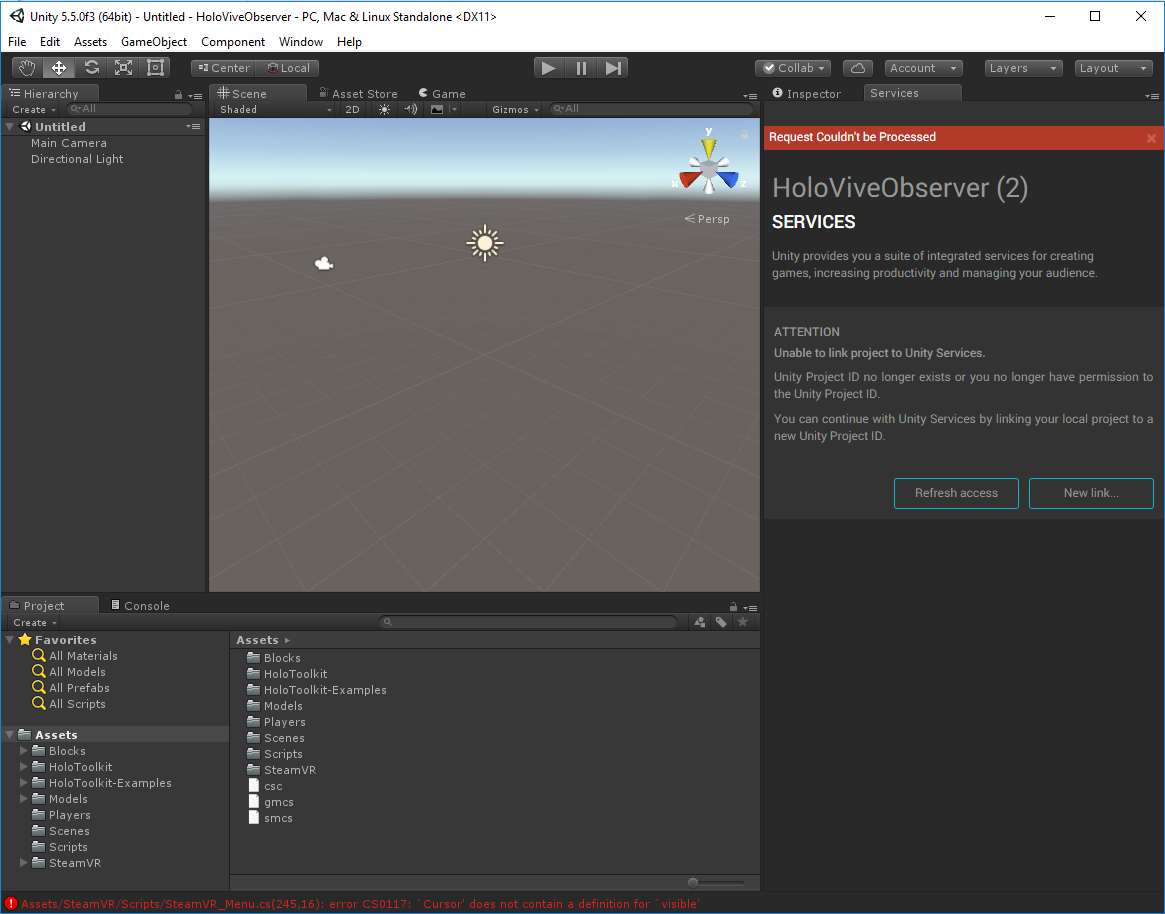The image size is (1165, 914).
Task: Click the Project search field
Action: tap(528, 622)
